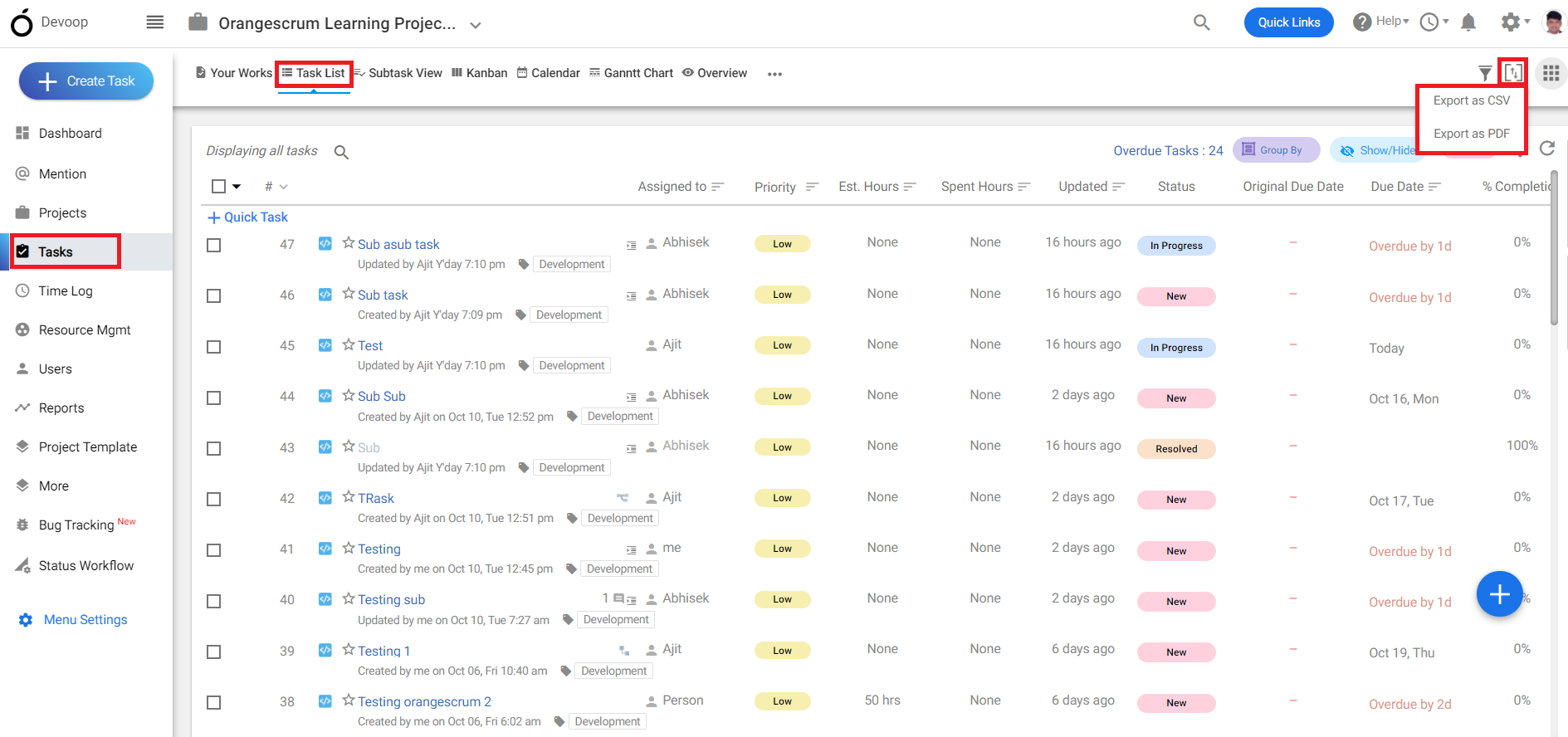Add a Quick Task

[247, 217]
